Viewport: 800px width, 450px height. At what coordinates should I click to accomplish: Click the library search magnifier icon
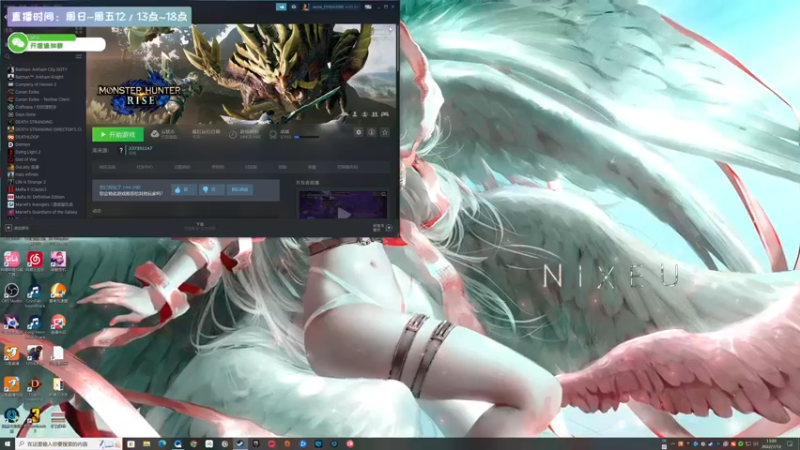pyautogui.click(x=8, y=56)
